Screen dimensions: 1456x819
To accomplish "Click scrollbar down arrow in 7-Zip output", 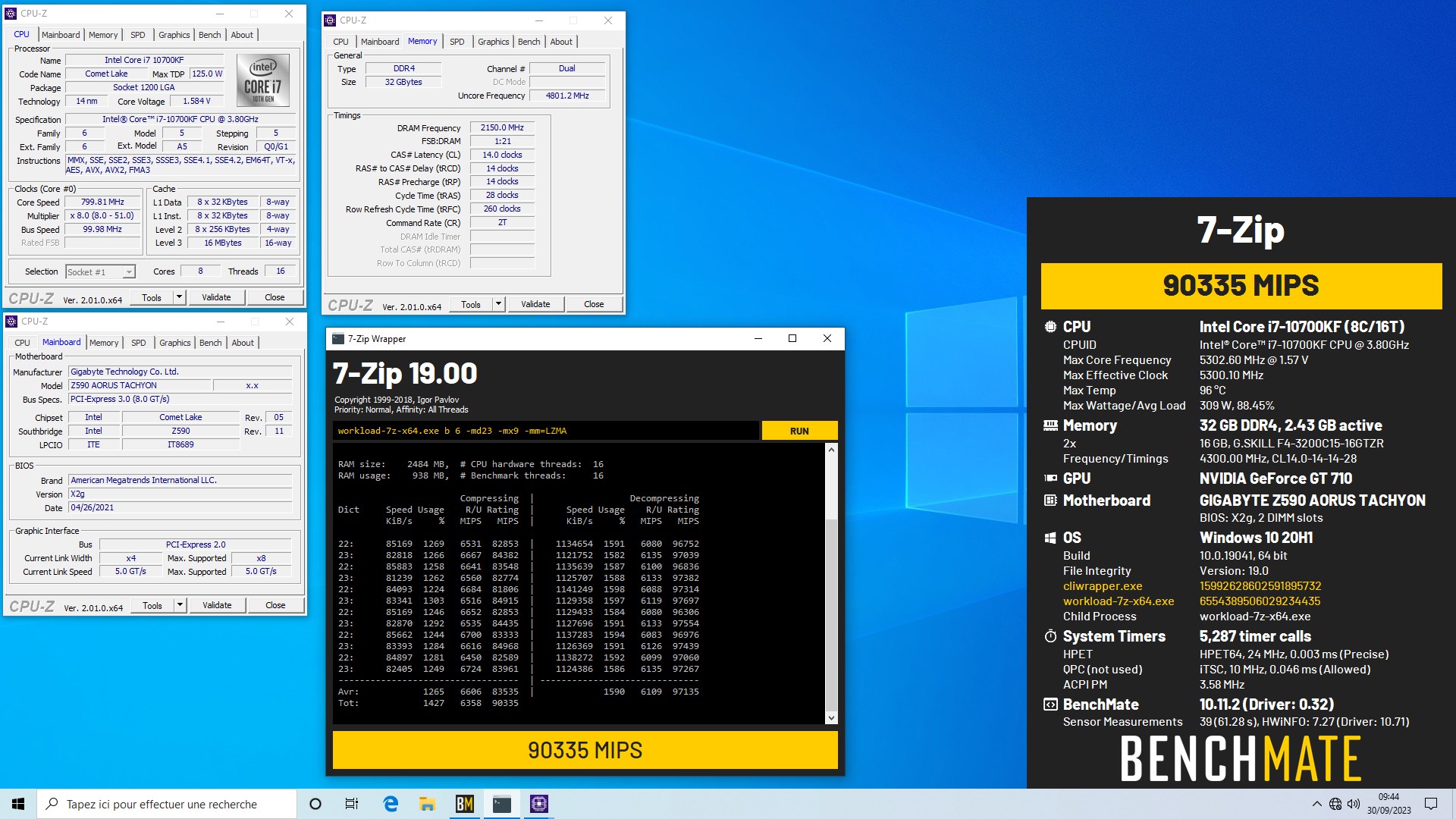I will coord(831,717).
